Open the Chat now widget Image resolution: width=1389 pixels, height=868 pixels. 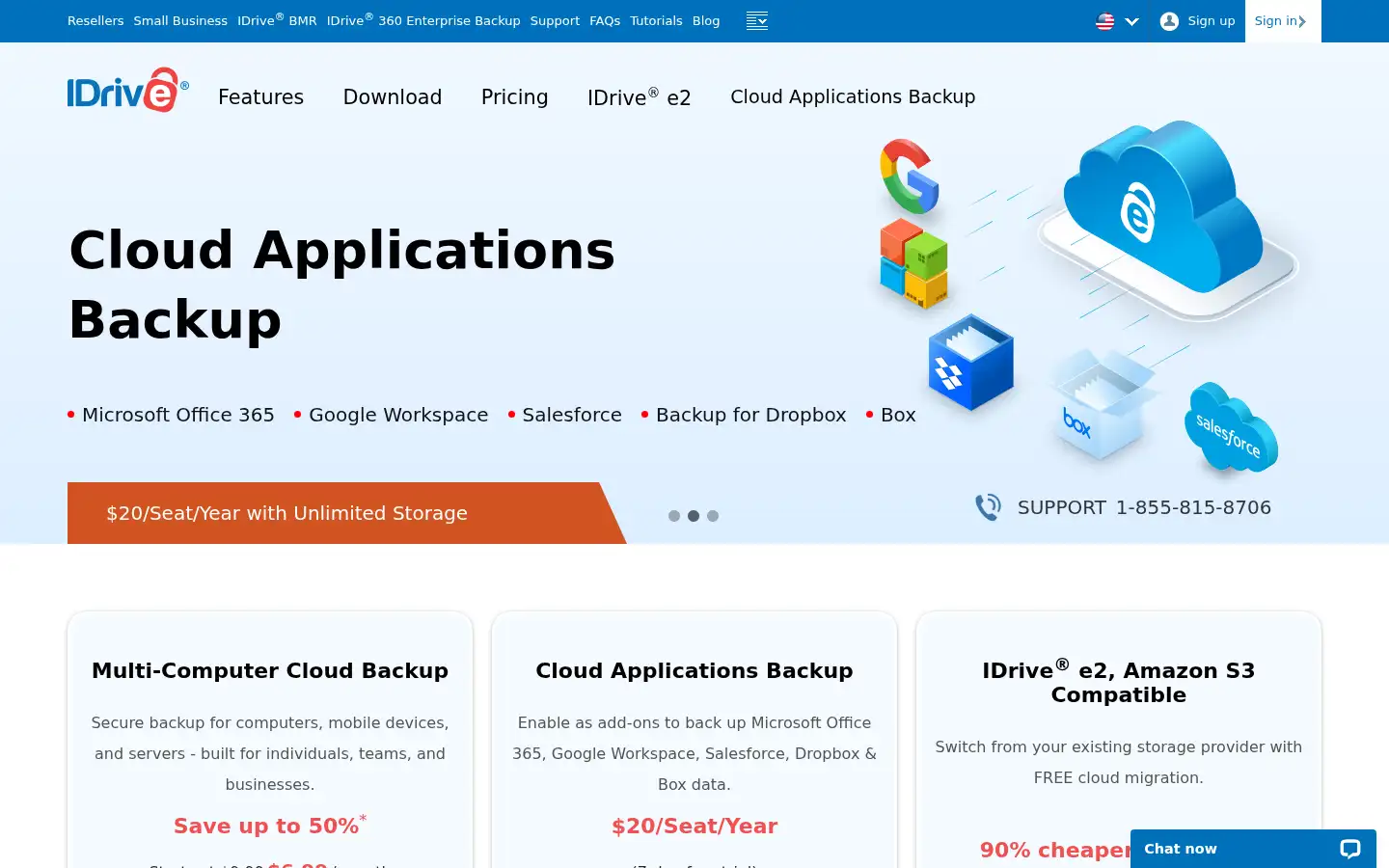1253,849
